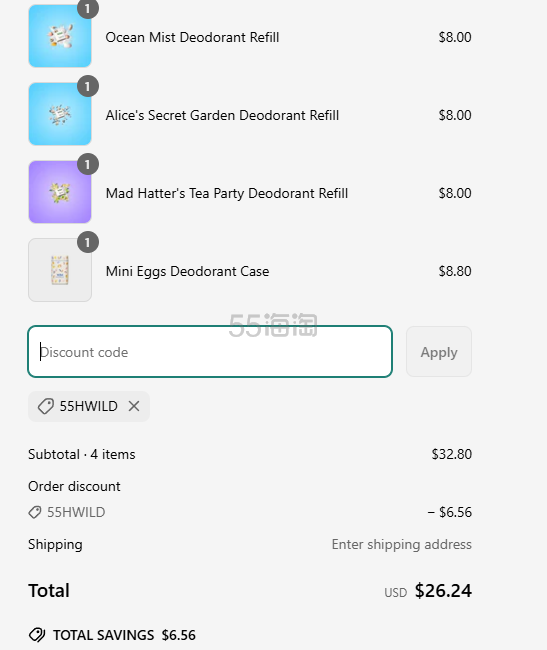
Task: Click tag icon beside Order discount 55HWILD
Action: (x=35, y=512)
